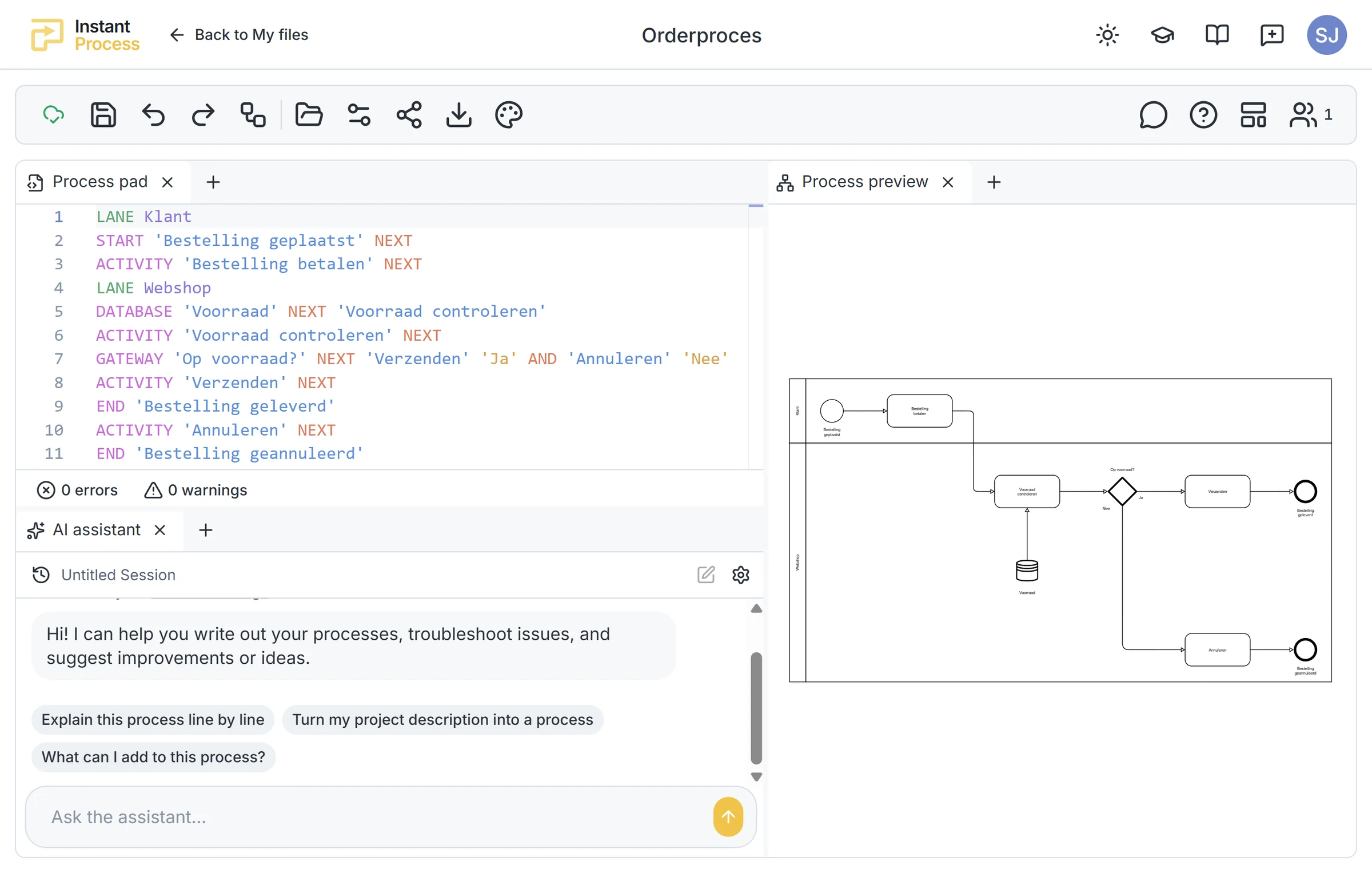This screenshot has height=873, width=1372.
Task: Undo the last edit
Action: click(153, 115)
